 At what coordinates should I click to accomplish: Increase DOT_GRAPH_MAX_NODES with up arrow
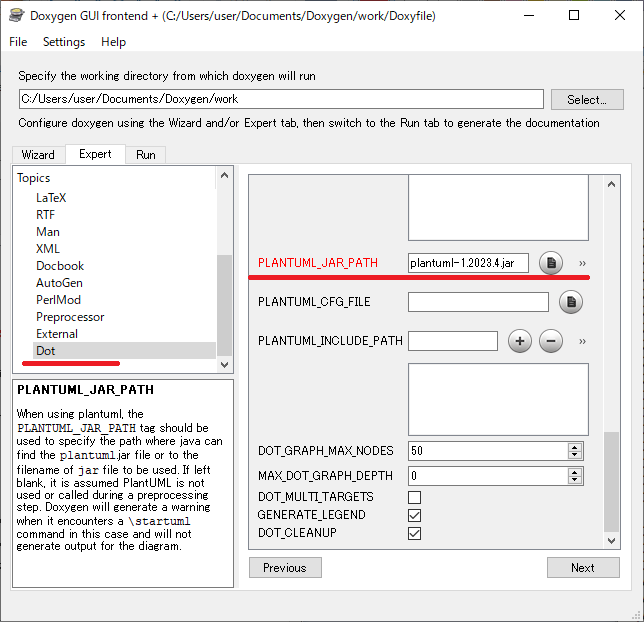pos(575,446)
